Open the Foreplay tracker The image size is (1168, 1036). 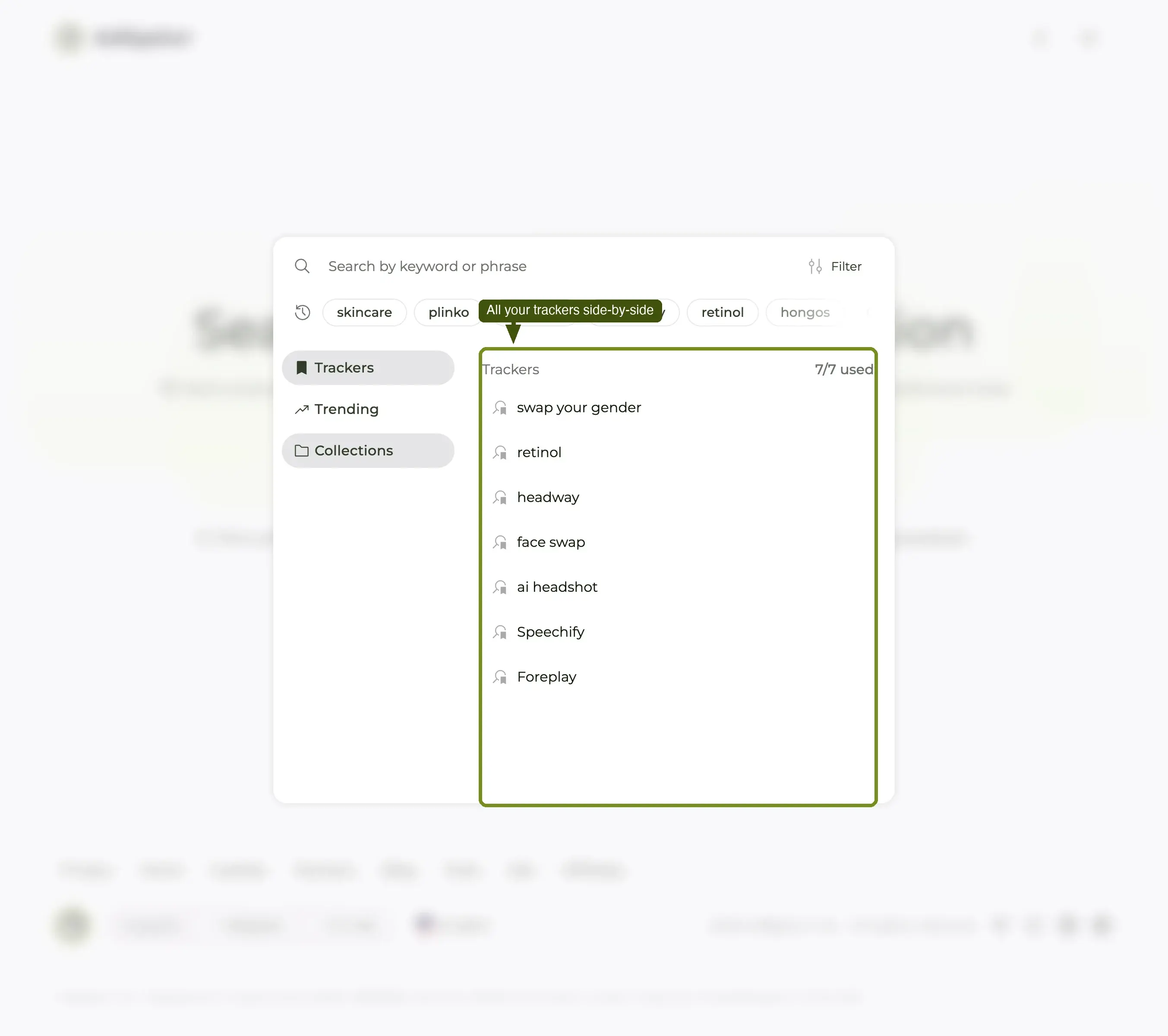(678, 676)
